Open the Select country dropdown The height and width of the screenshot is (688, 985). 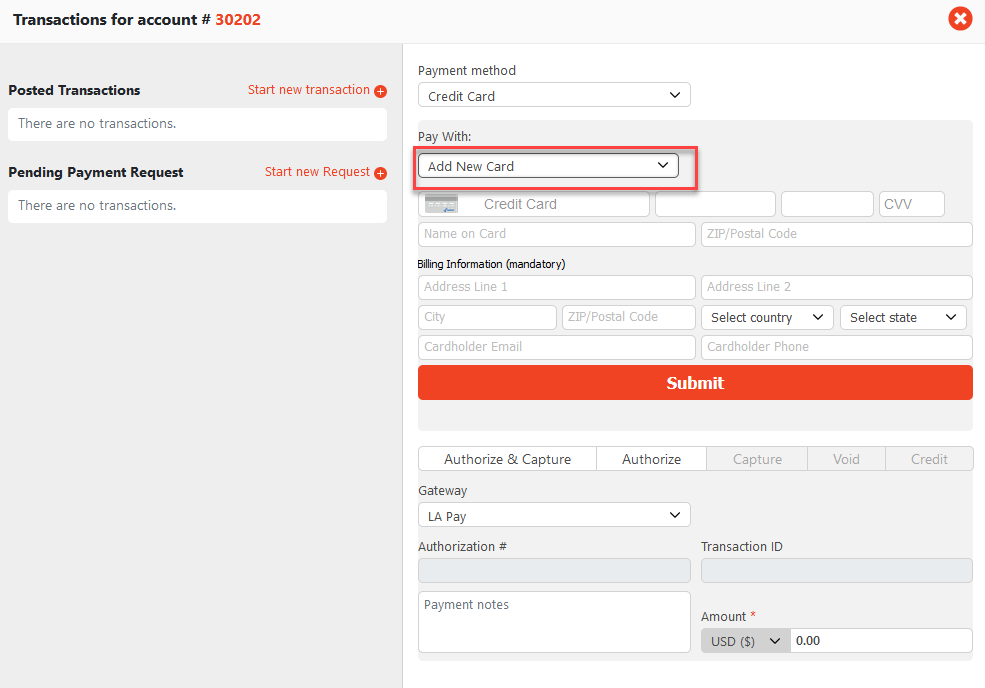click(767, 317)
